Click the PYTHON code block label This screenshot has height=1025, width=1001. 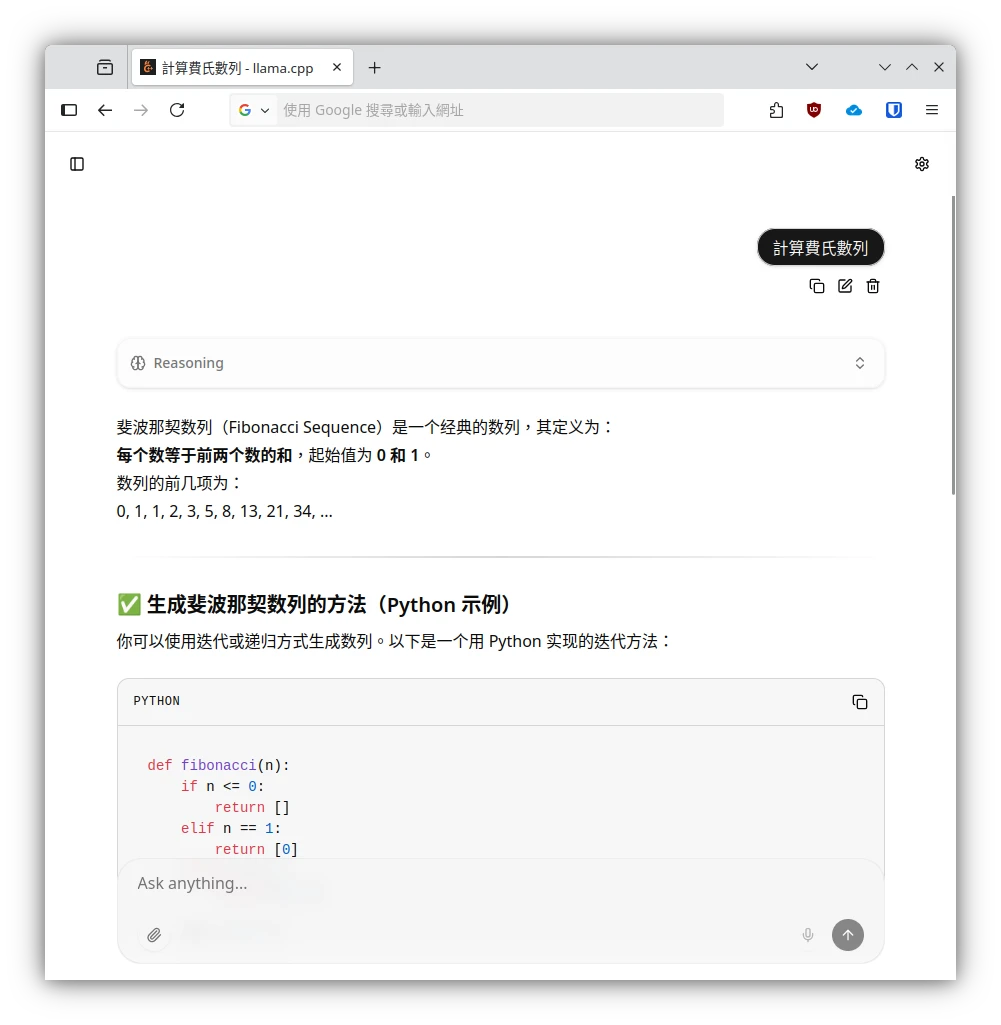tap(156, 701)
